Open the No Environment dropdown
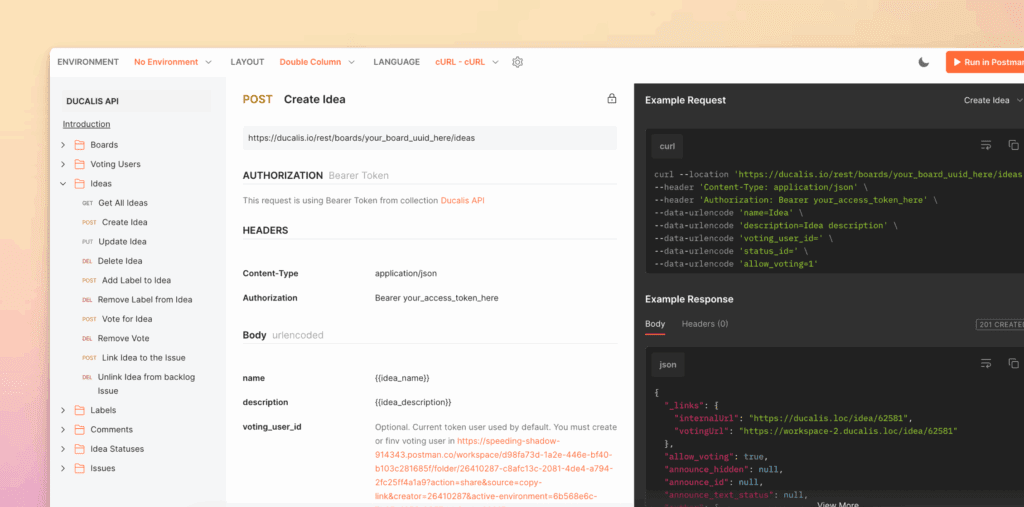Screen dimensions: 1024x507 pos(172,62)
